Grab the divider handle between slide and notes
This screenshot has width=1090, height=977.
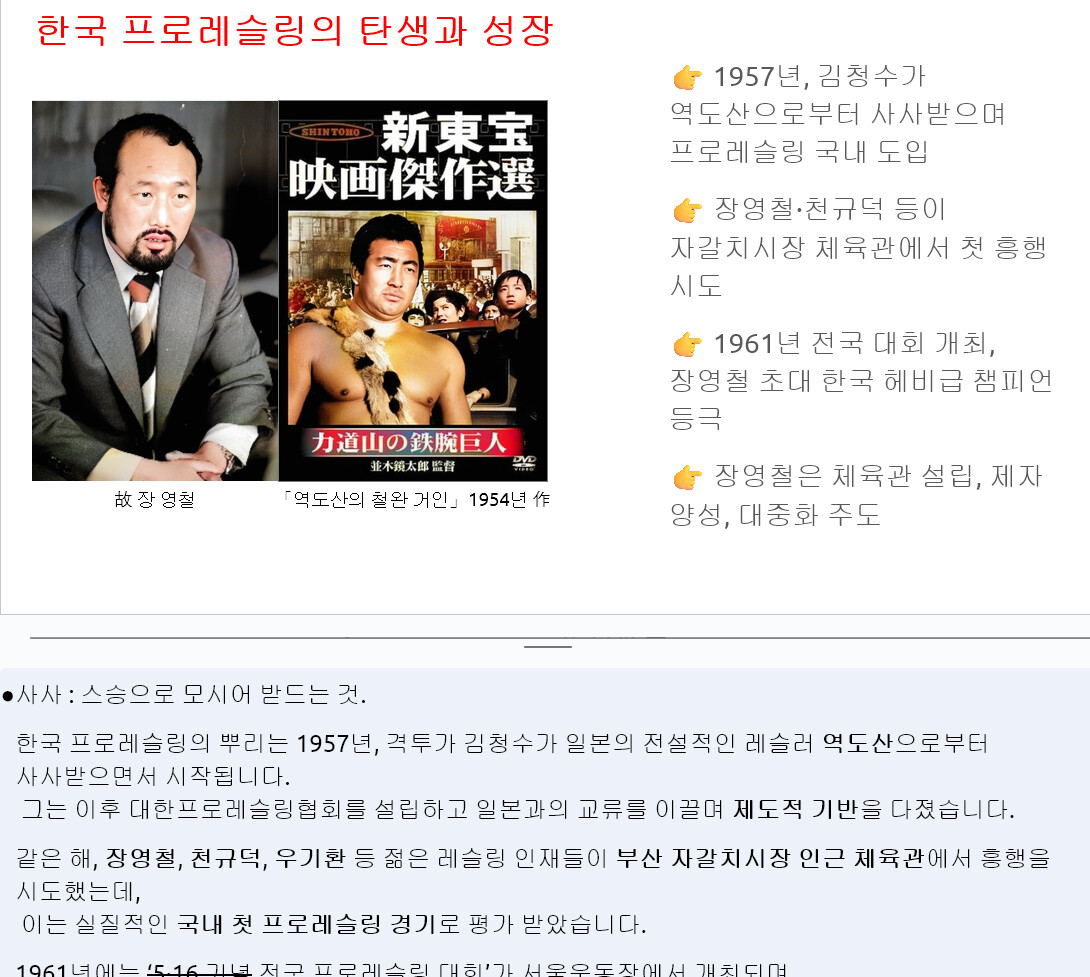pyautogui.click(x=548, y=647)
